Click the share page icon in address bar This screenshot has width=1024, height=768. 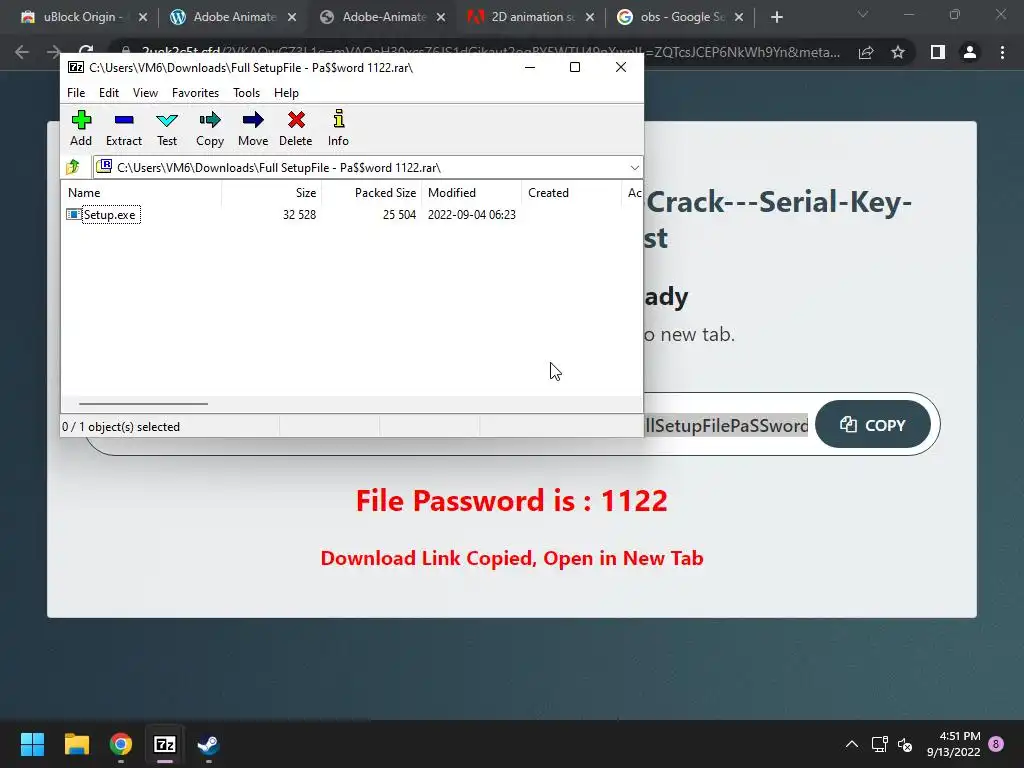(866, 52)
